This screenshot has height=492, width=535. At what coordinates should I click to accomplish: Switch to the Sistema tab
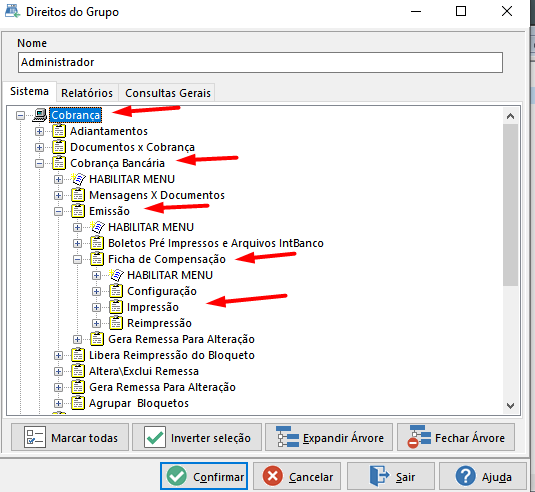[x=29, y=91]
